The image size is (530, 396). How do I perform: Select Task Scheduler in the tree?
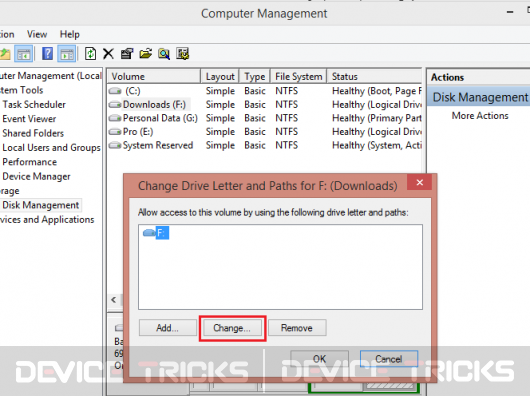[34, 104]
